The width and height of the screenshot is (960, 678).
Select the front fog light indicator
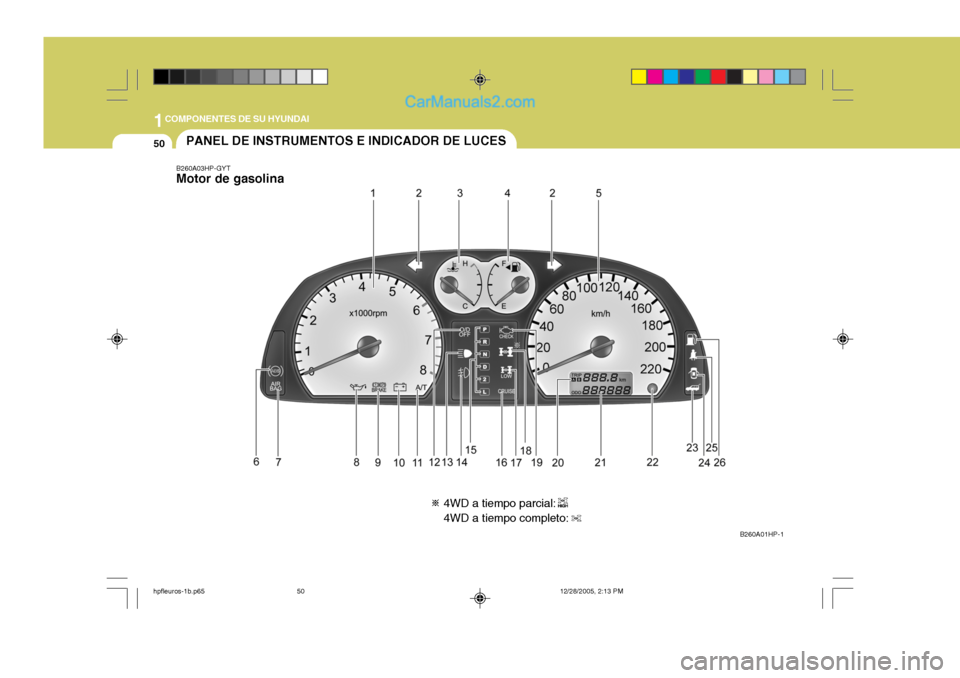(464, 372)
